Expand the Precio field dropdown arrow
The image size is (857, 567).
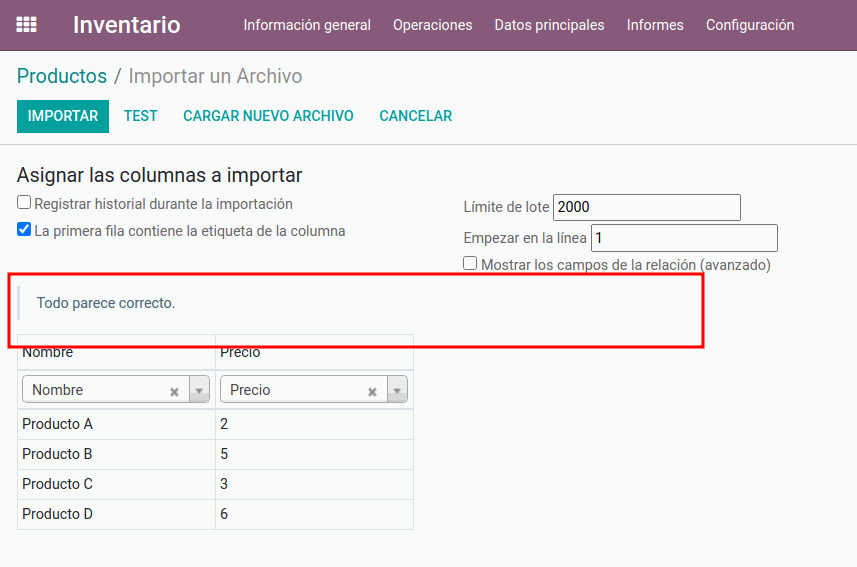tap(397, 390)
